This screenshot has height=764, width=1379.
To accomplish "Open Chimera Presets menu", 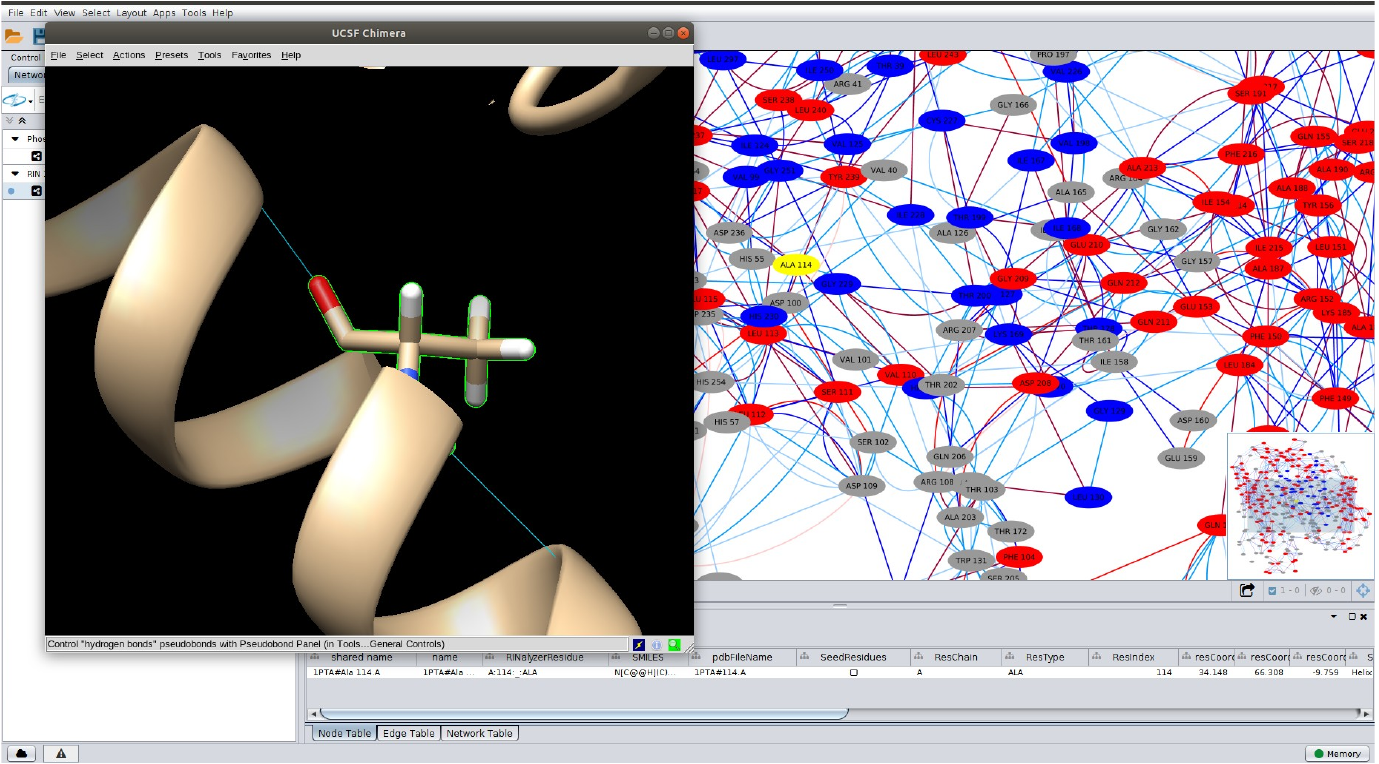I will point(171,55).
